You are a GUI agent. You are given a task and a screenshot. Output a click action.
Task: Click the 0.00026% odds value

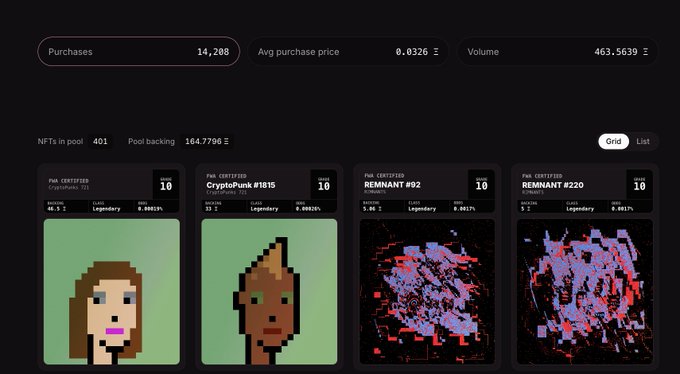click(308, 209)
